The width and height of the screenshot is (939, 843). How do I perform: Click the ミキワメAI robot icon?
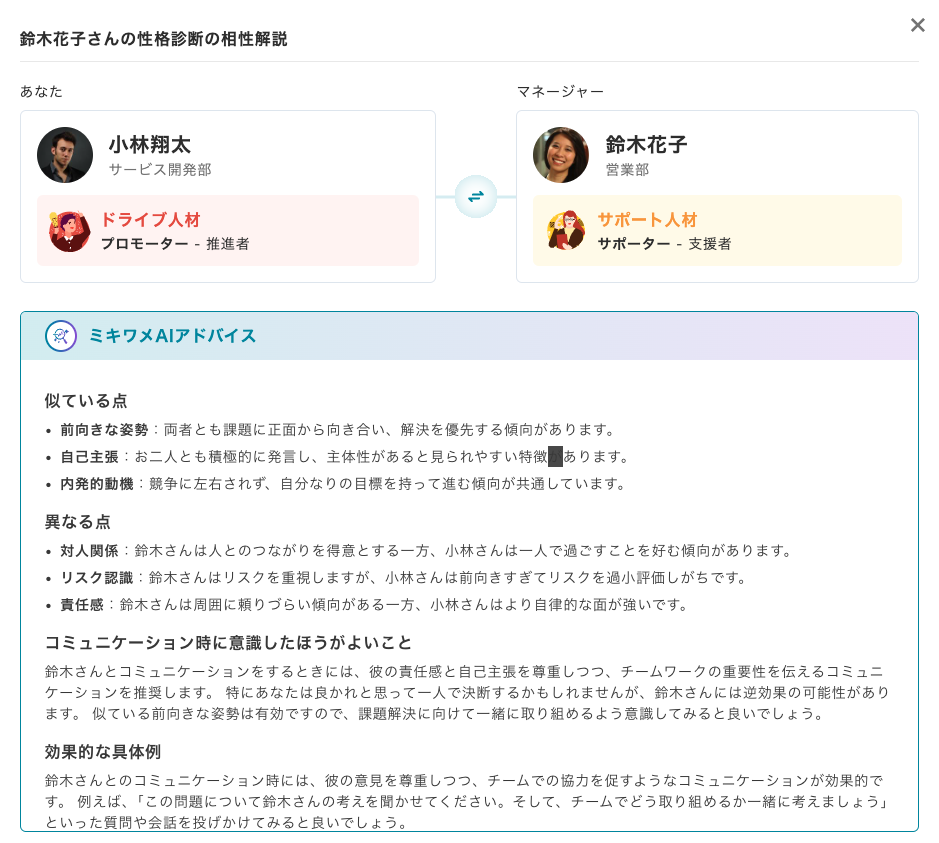(x=61, y=336)
